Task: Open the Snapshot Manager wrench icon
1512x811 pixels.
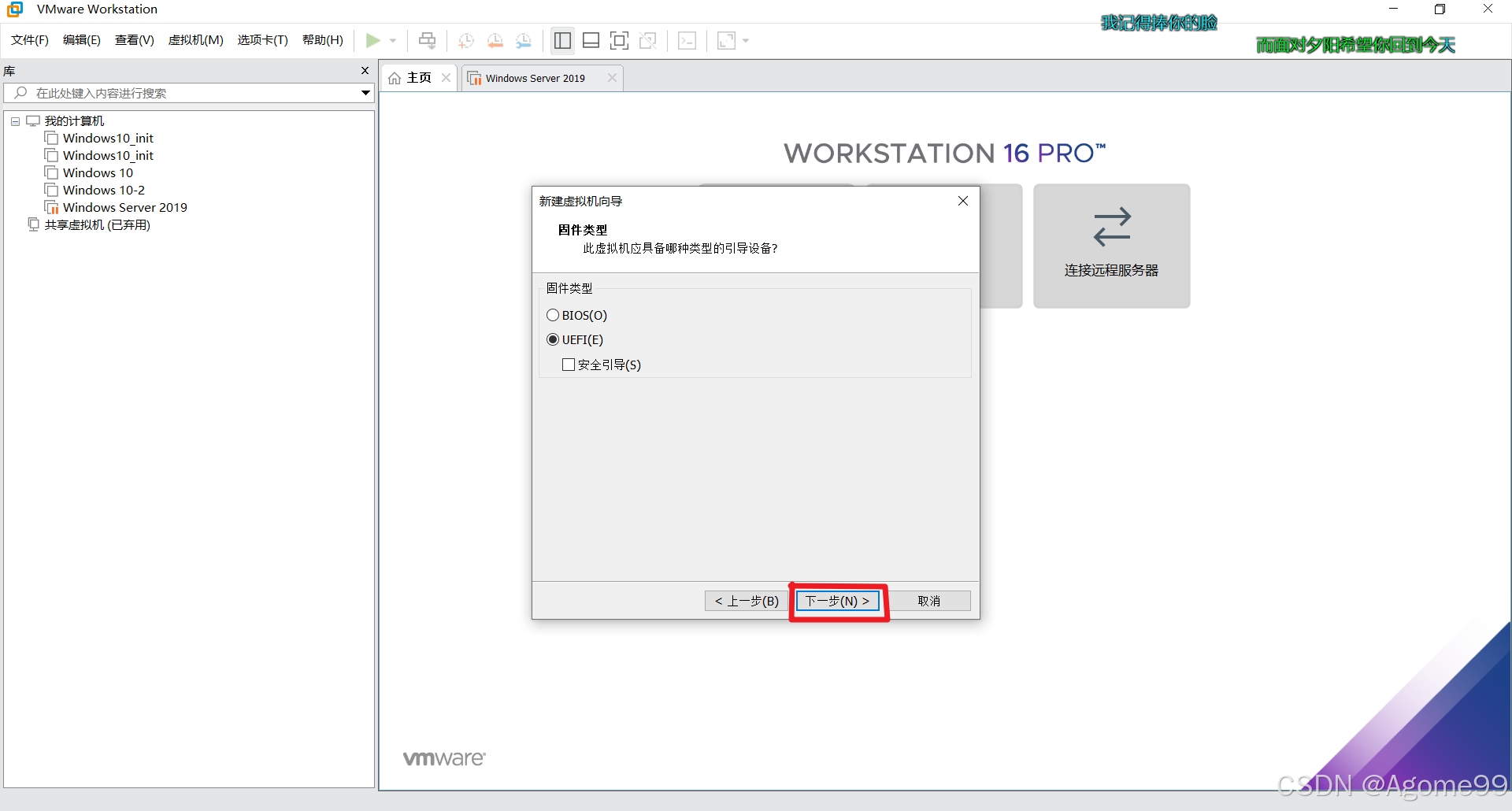Action: (524, 40)
